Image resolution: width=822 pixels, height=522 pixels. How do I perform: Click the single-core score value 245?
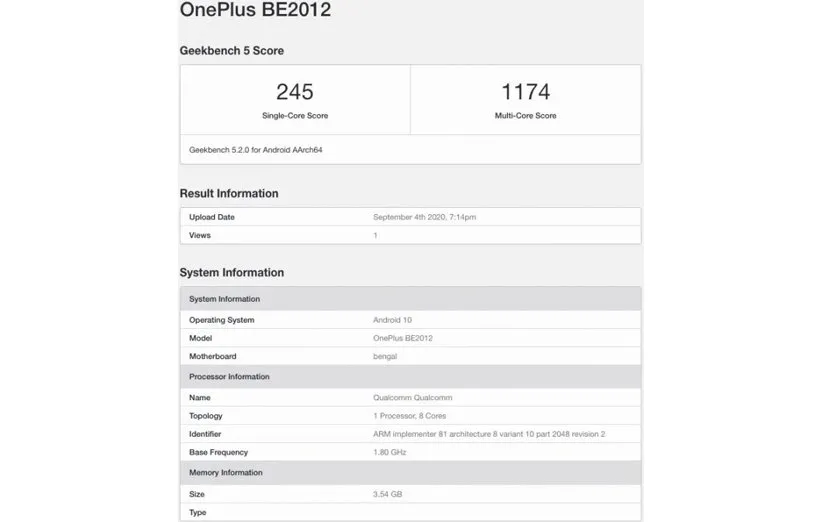point(295,92)
